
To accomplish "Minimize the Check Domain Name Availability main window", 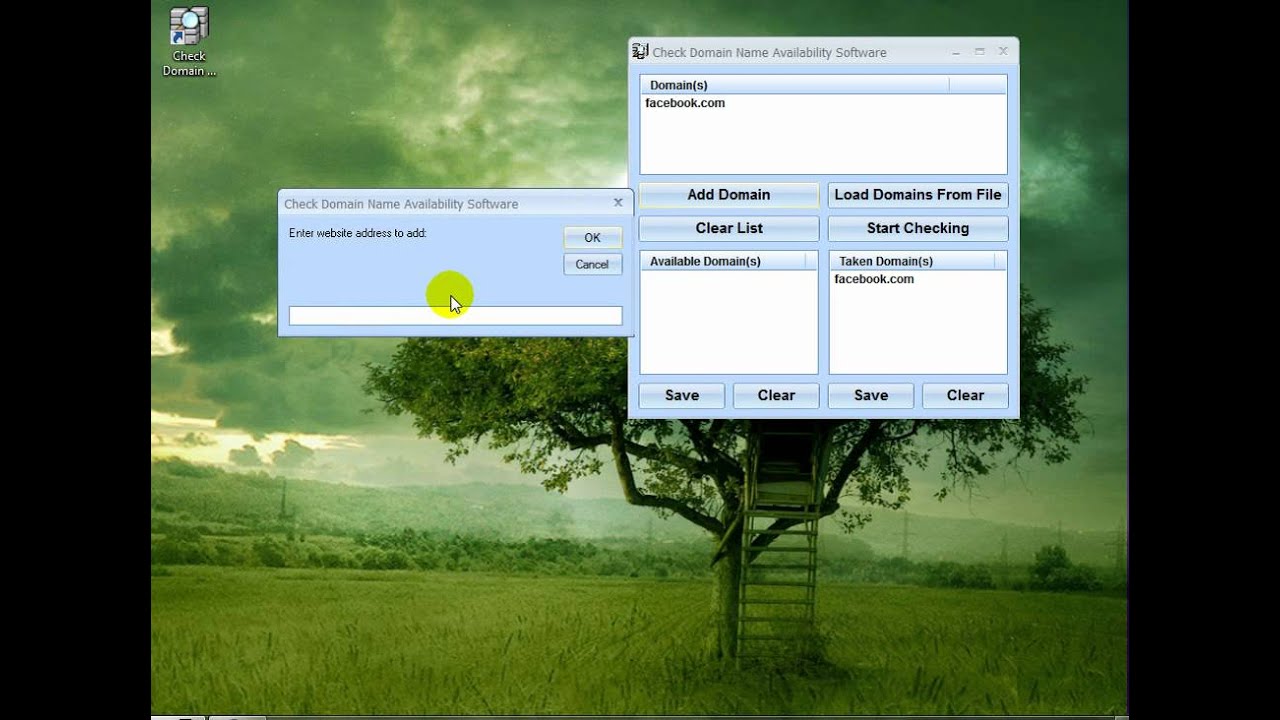I will point(956,52).
